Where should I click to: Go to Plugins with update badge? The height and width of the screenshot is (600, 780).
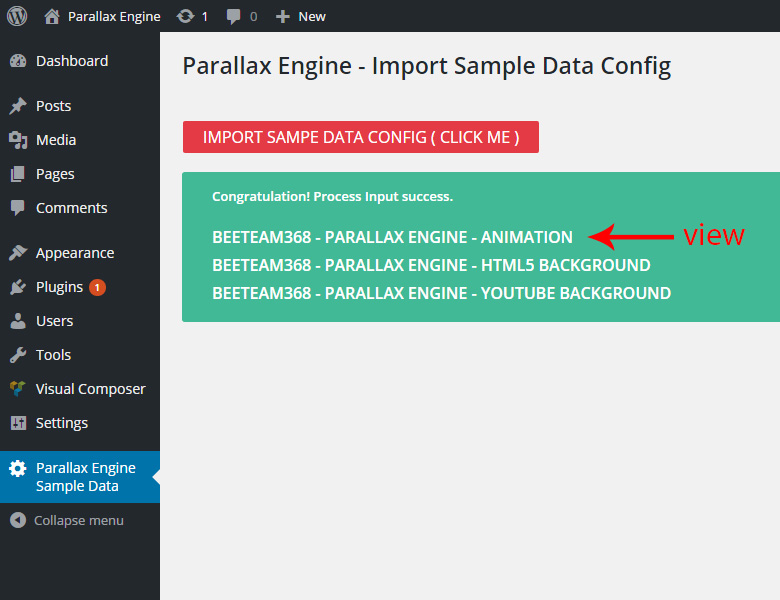coord(60,287)
